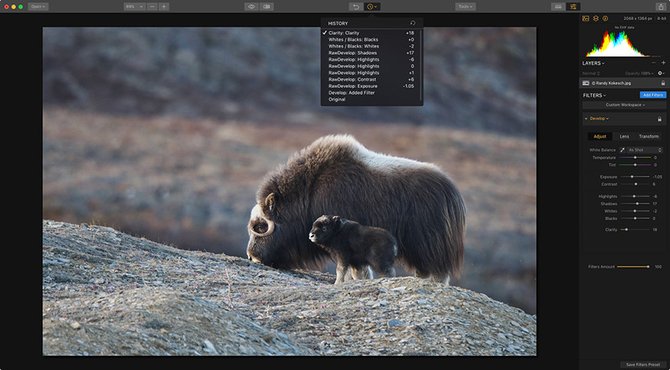Image resolution: width=670 pixels, height=370 pixels.
Task: Open the Develop filter name menu
Action: (599, 119)
